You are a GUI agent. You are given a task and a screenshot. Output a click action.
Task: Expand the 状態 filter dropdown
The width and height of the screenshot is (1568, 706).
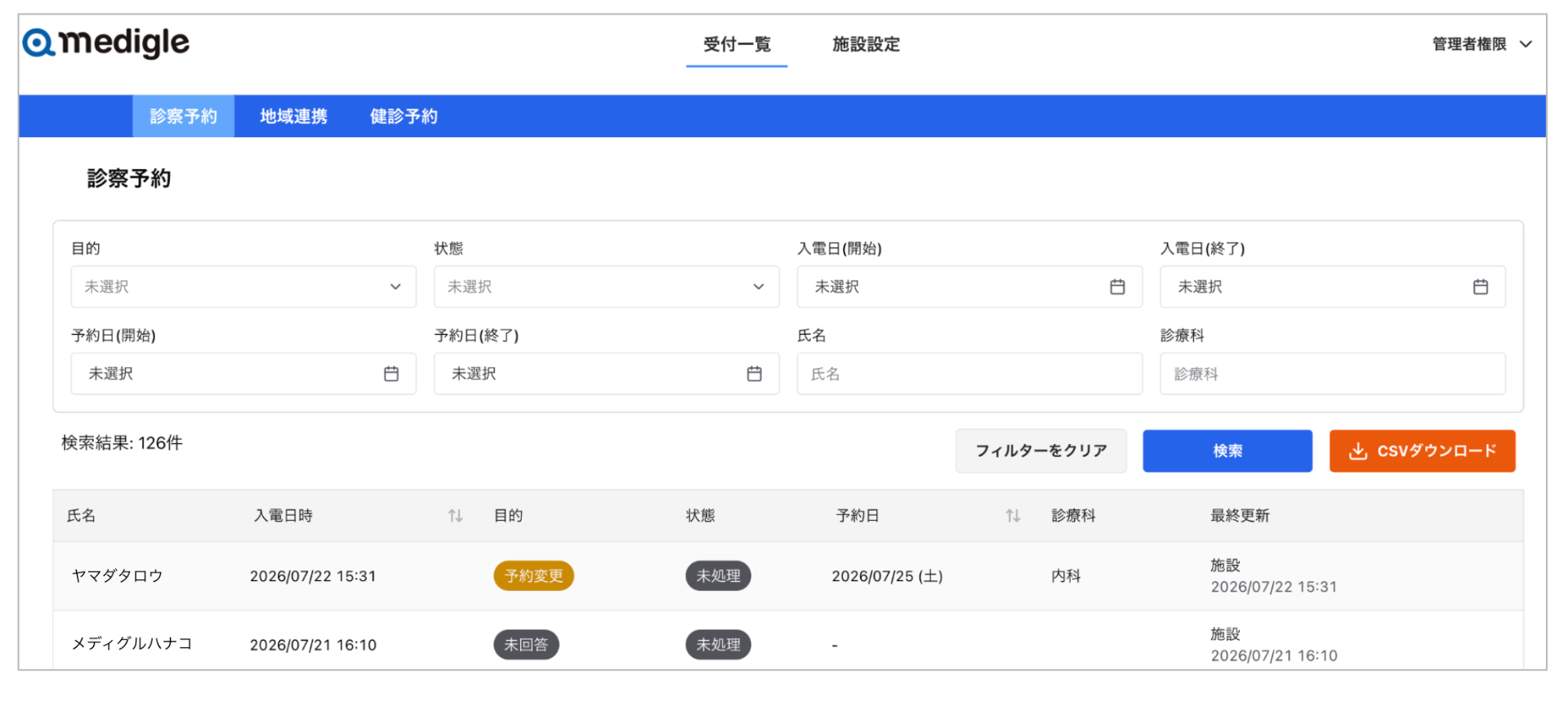click(606, 286)
